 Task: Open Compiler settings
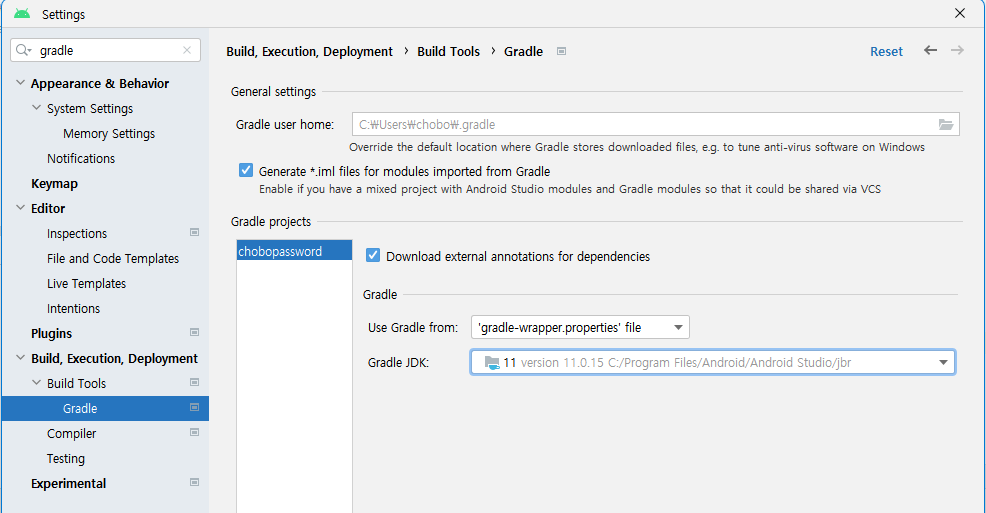[x=72, y=434]
